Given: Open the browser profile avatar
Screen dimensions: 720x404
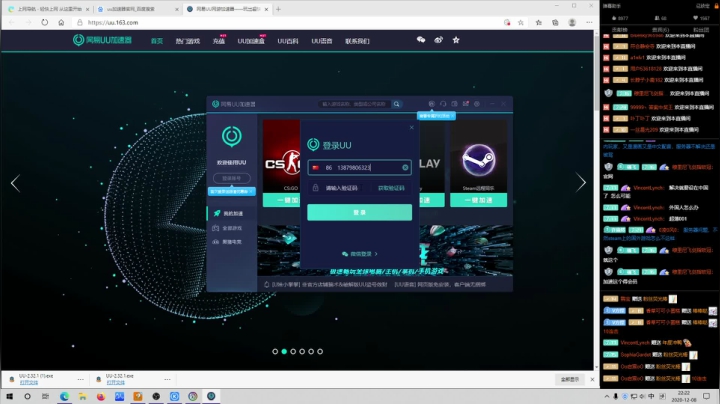Looking at the screenshot, I should [x=572, y=22].
